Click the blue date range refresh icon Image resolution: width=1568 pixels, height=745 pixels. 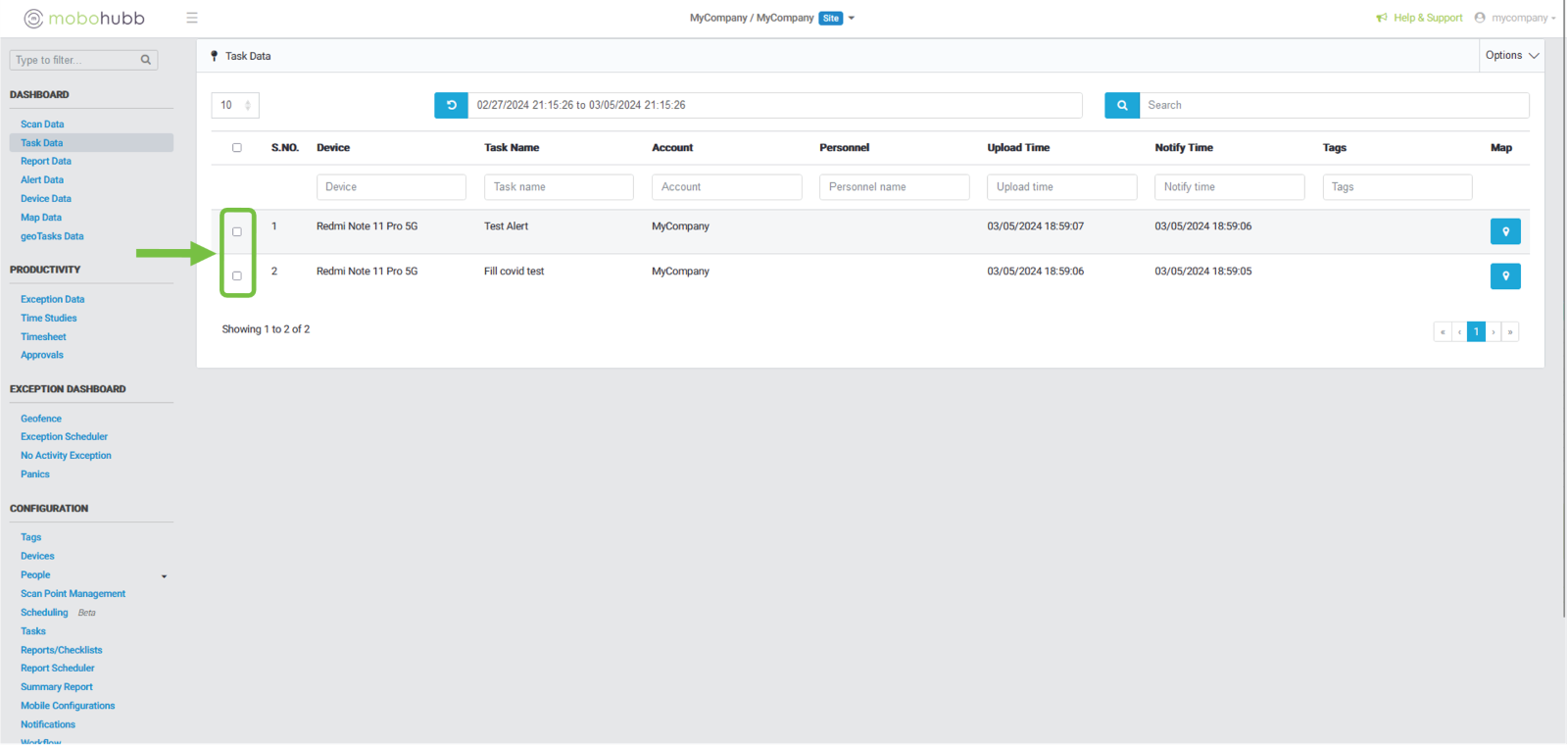tap(451, 105)
